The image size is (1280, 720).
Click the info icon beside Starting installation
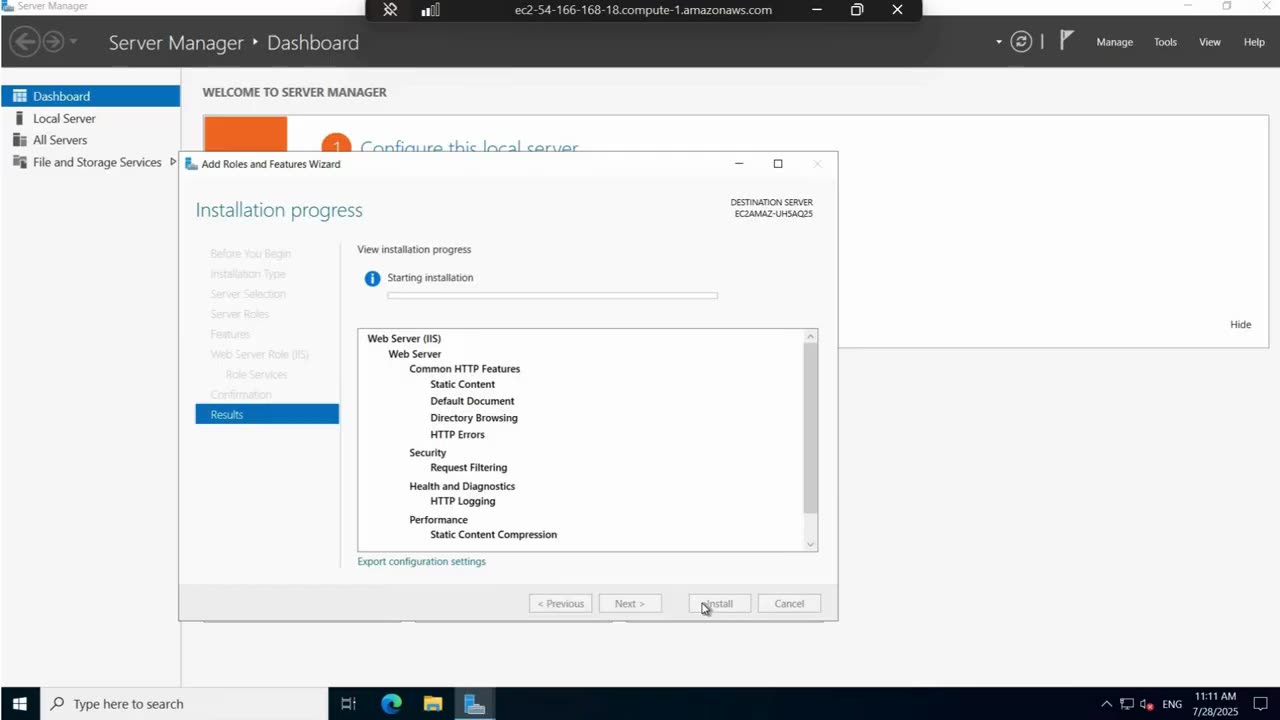pos(372,278)
